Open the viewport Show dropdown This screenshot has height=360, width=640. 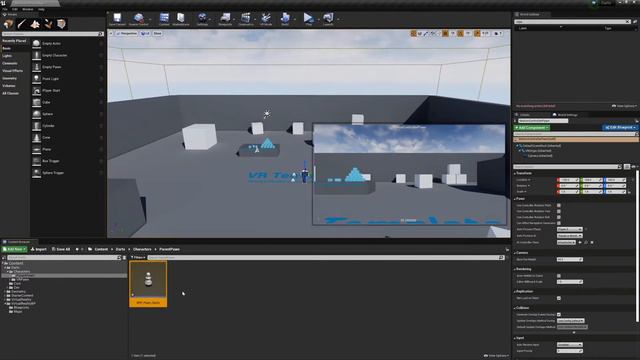(158, 33)
